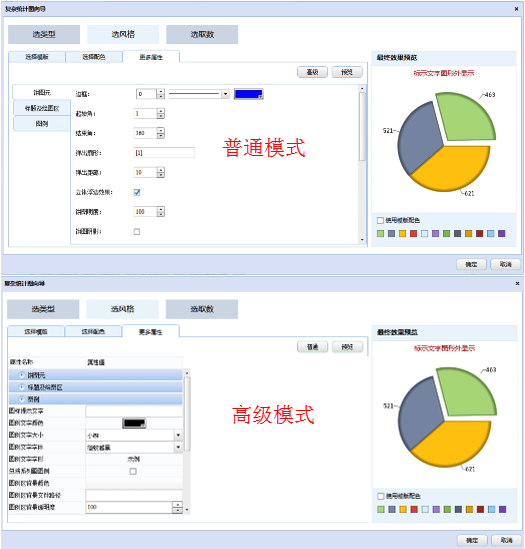Decrease the 弹出距离 stepper value

coord(161,175)
